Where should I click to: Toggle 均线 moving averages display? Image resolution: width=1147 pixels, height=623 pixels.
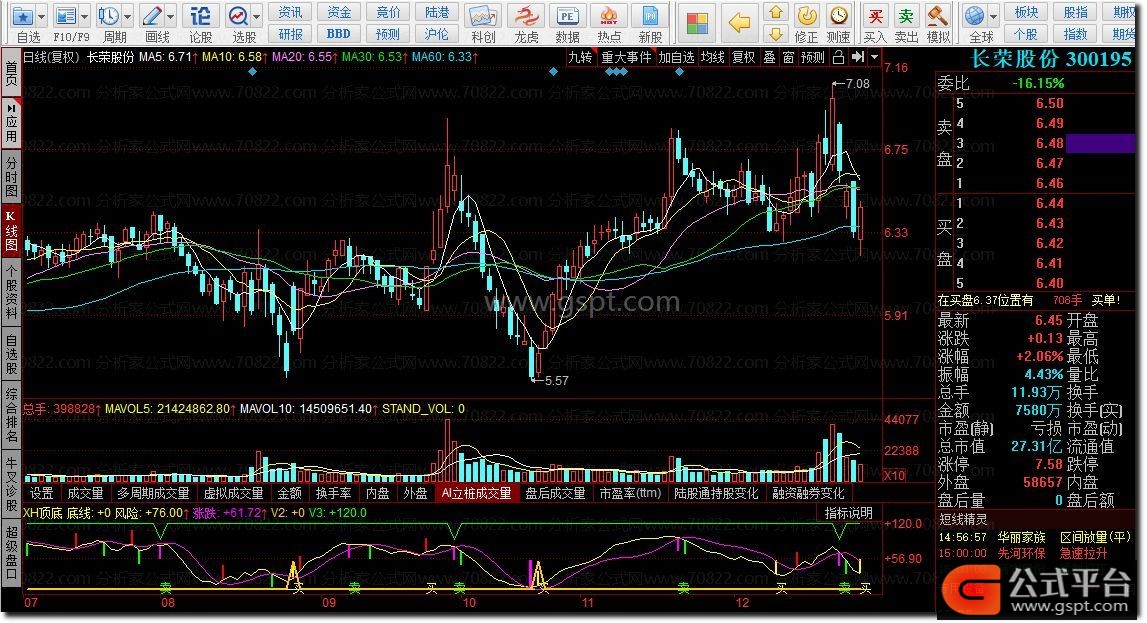pyautogui.click(x=712, y=57)
